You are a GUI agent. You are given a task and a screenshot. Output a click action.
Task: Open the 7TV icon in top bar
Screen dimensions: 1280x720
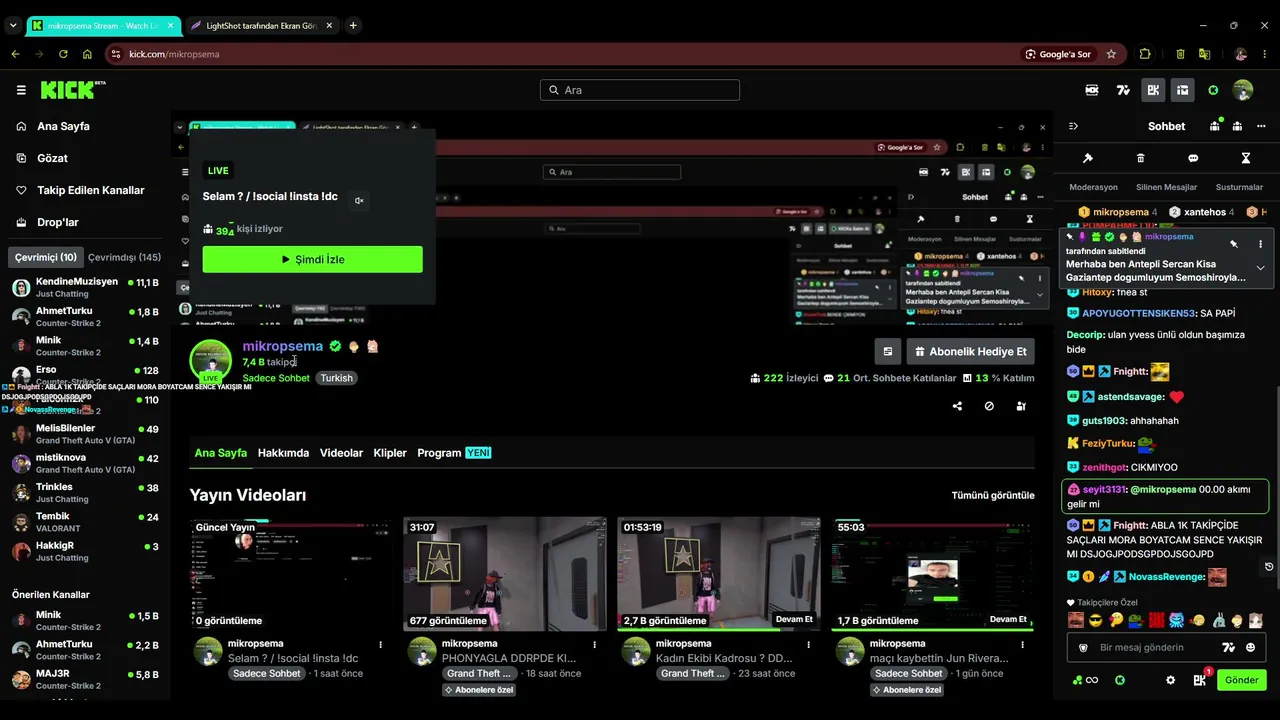point(1123,90)
